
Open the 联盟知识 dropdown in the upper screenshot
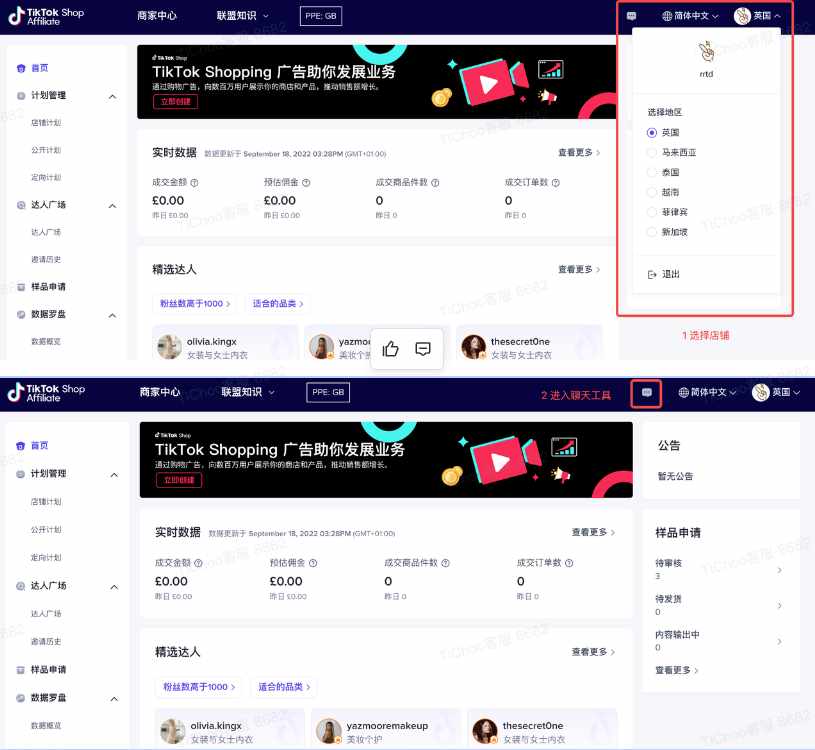tap(243, 16)
